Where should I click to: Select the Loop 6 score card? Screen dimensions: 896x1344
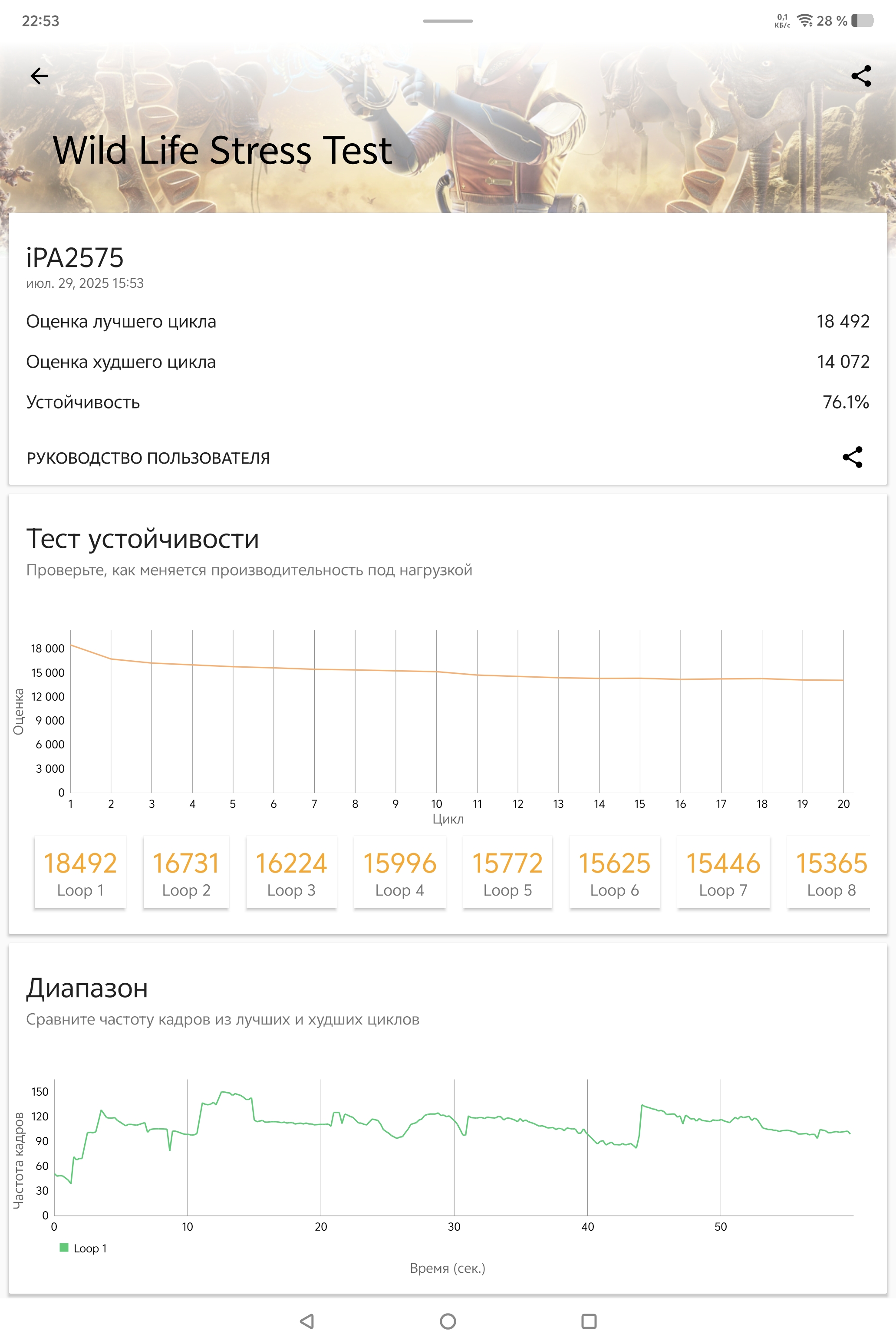(614, 872)
